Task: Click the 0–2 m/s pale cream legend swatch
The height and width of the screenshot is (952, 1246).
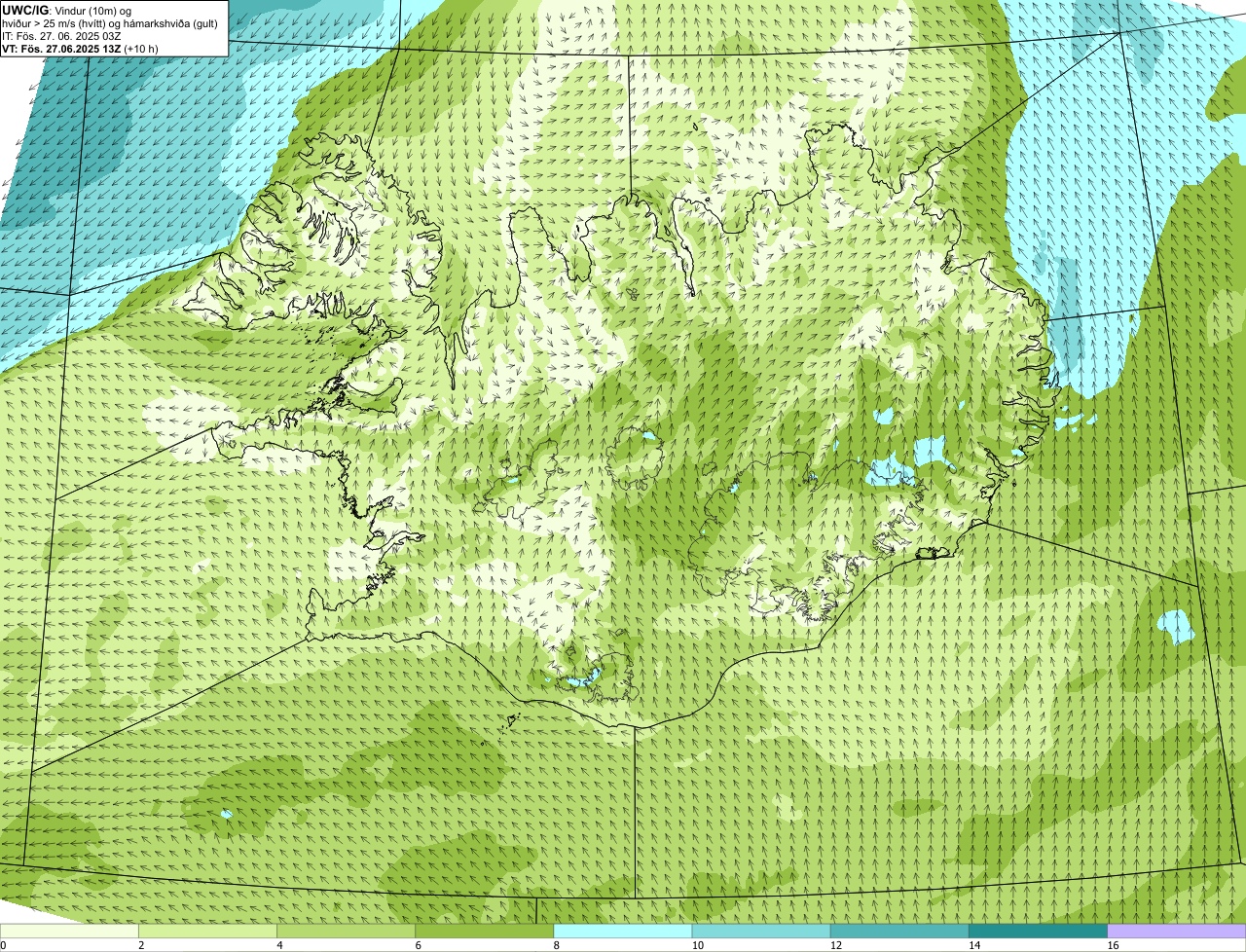Action: coord(70,931)
